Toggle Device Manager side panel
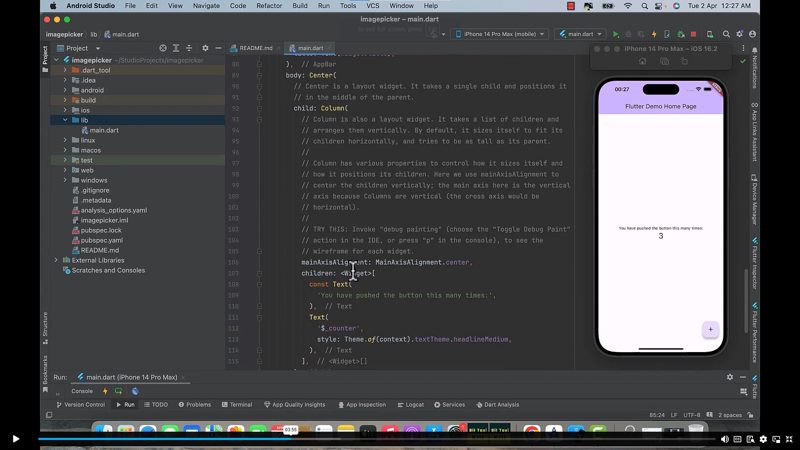 point(754,199)
